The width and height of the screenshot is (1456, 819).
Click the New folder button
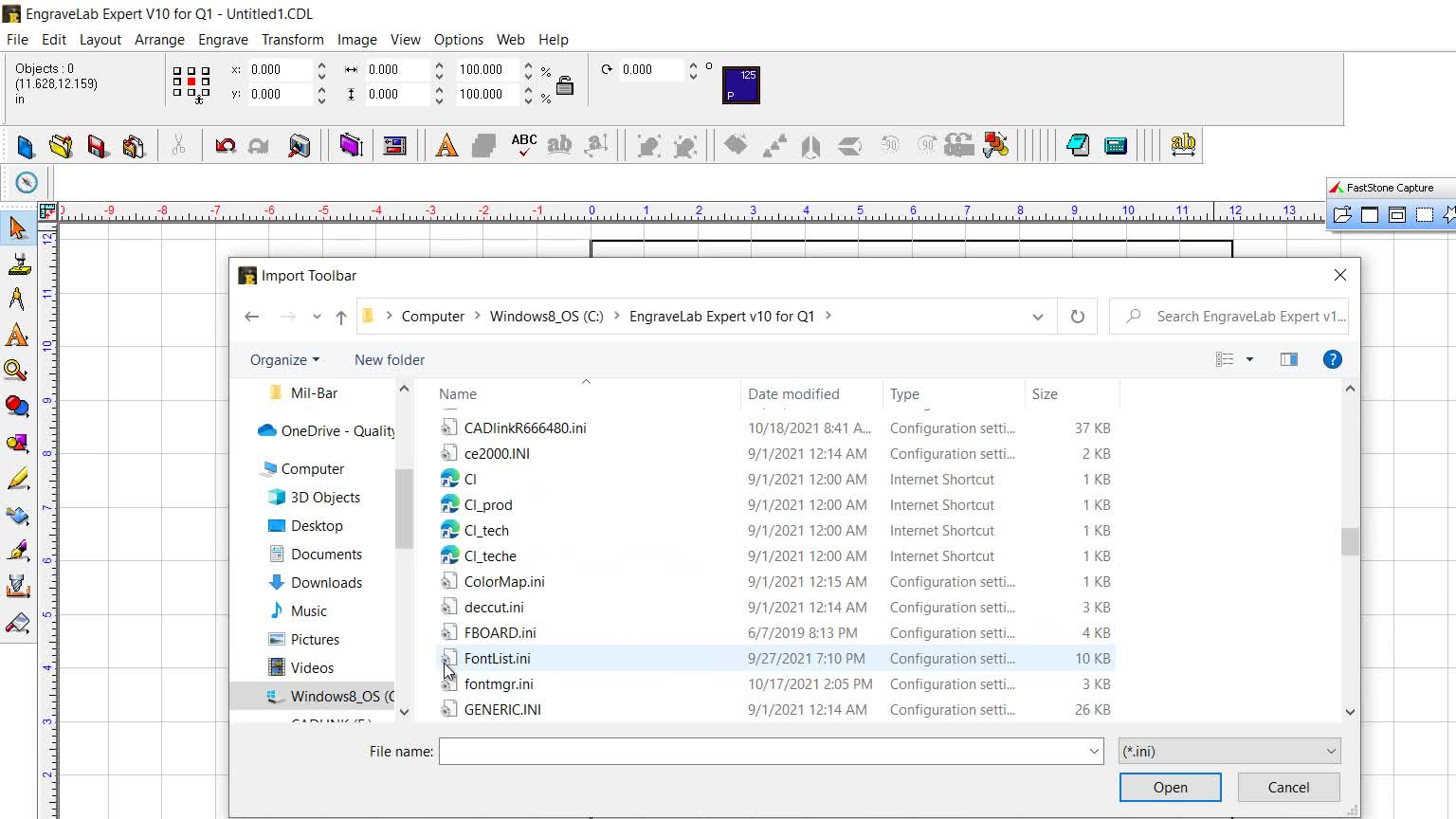click(x=390, y=360)
